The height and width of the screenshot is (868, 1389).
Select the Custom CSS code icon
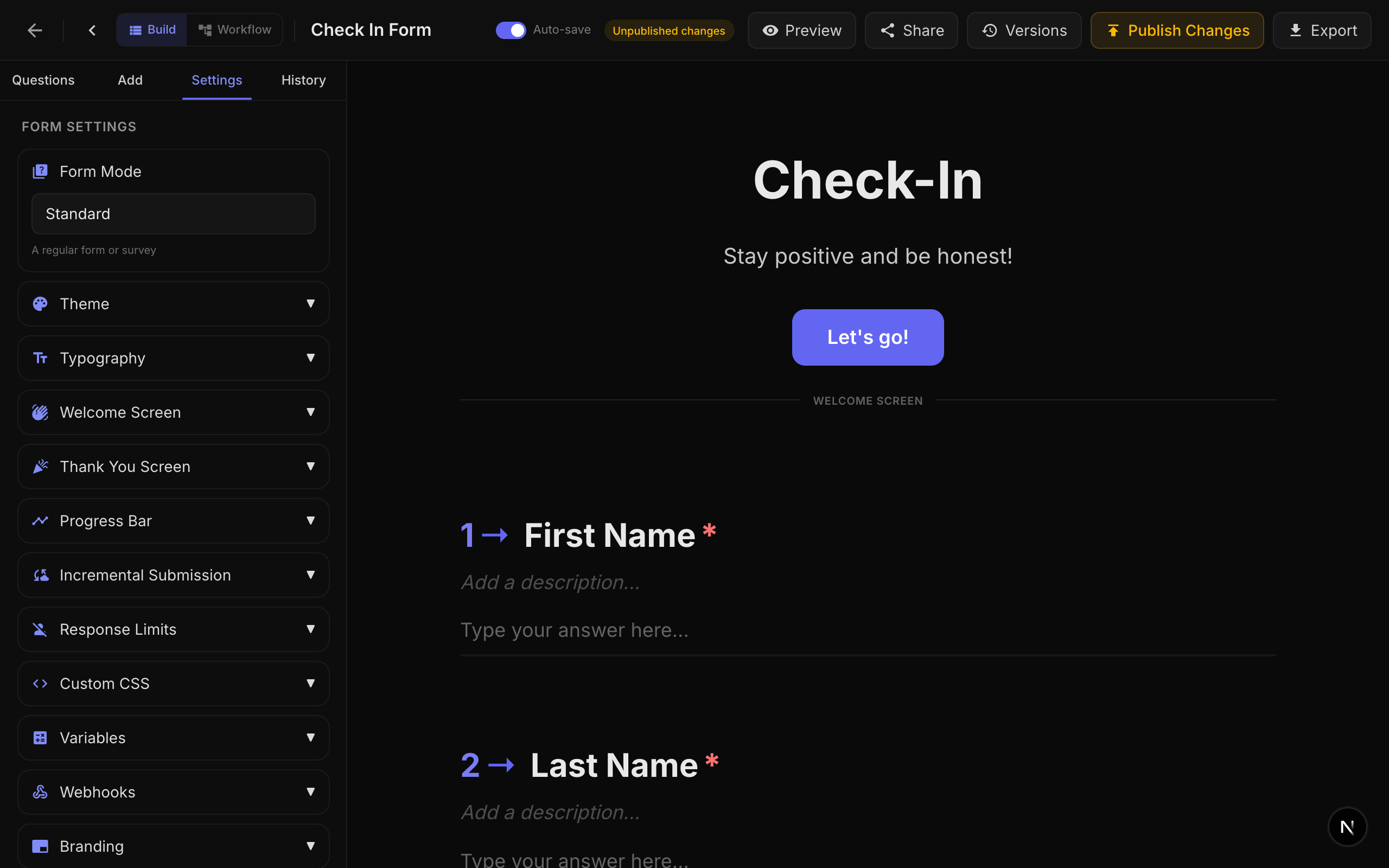tap(40, 683)
